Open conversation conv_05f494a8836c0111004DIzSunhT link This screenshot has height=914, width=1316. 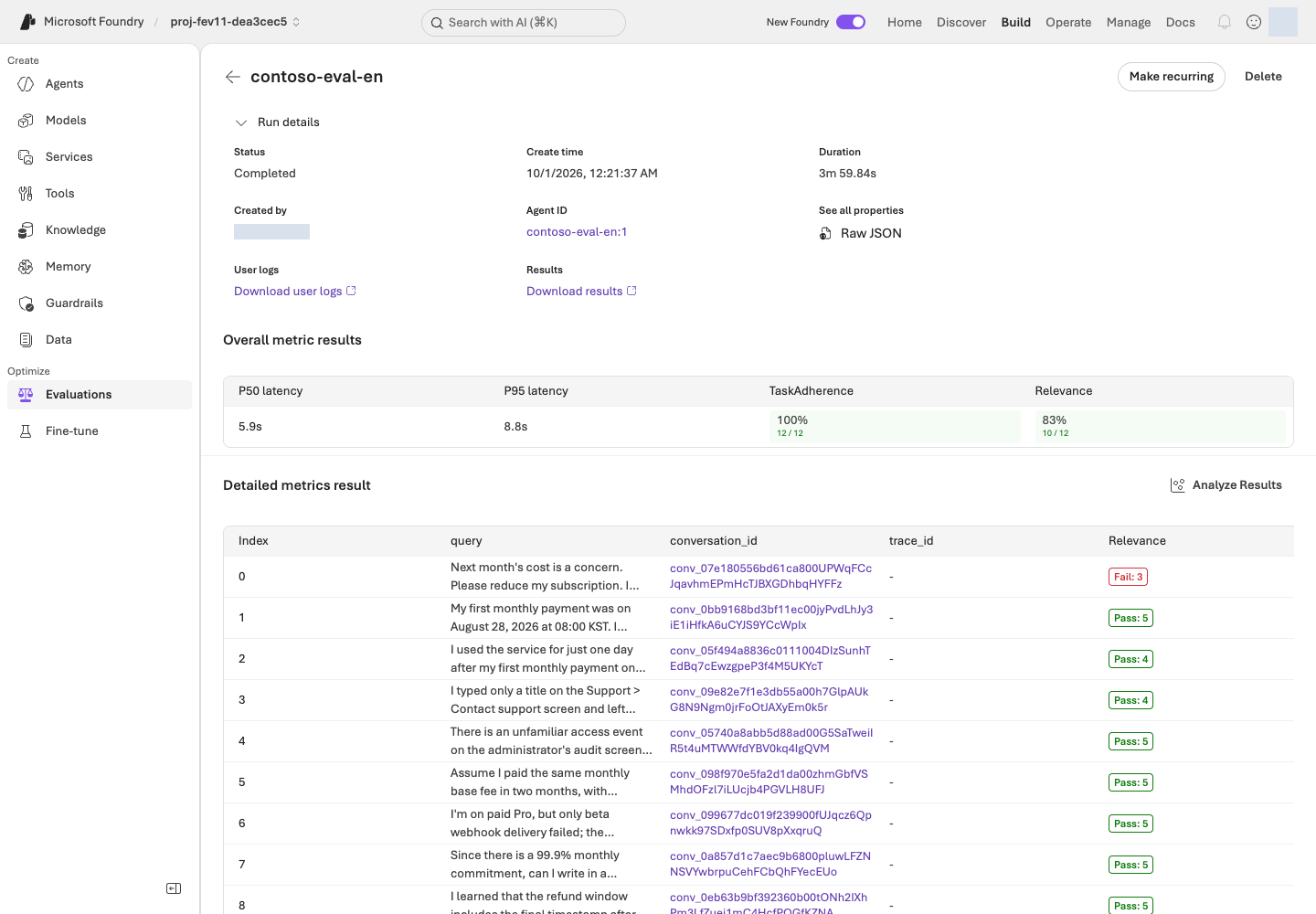[x=770, y=659]
